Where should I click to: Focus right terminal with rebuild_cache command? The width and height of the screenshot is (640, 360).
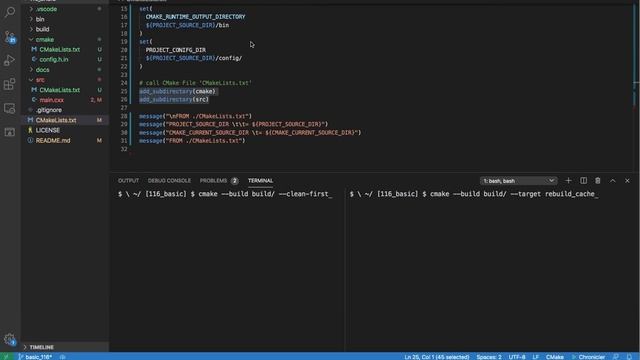pos(491,269)
